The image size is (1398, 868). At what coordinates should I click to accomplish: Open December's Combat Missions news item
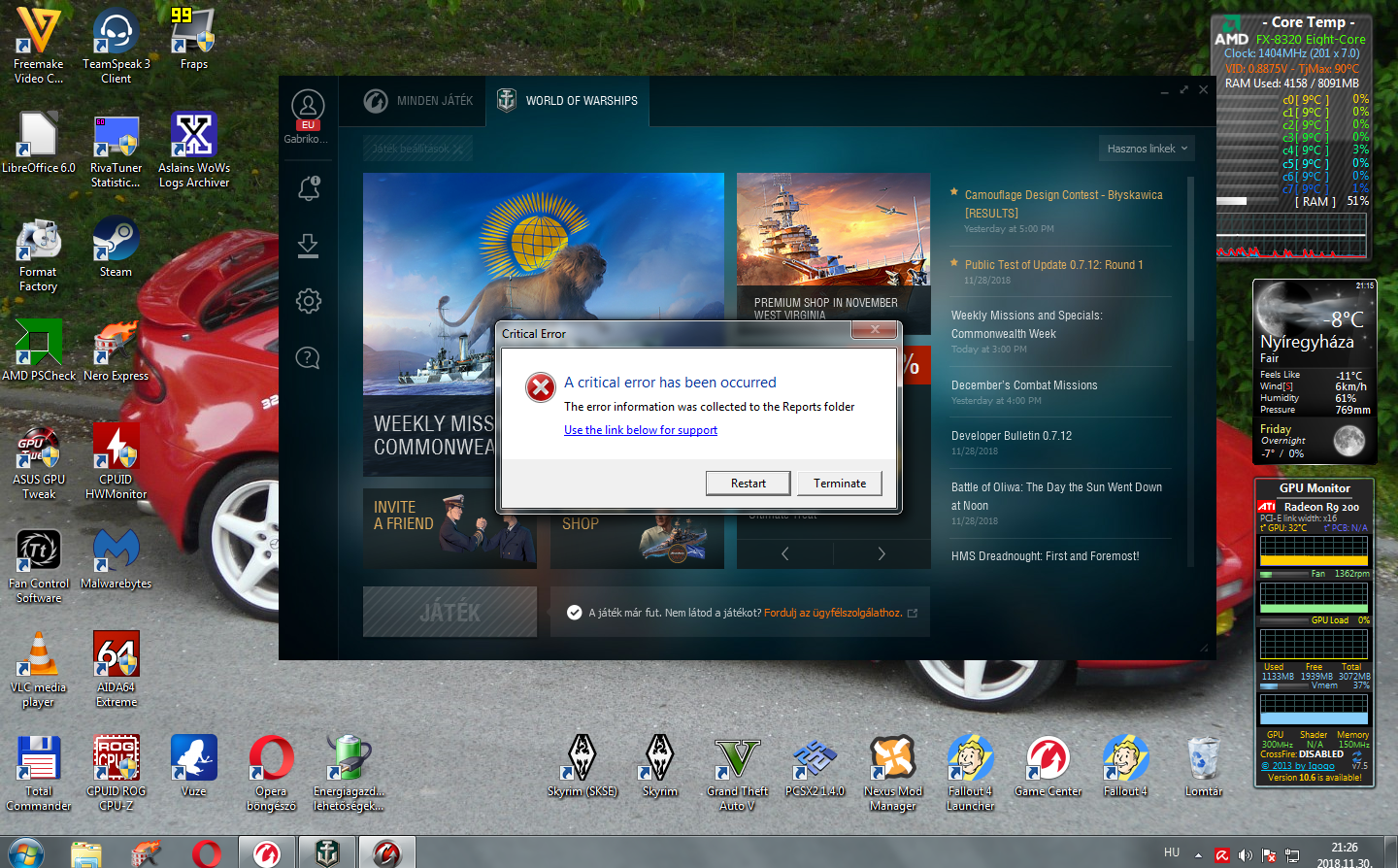1024,385
